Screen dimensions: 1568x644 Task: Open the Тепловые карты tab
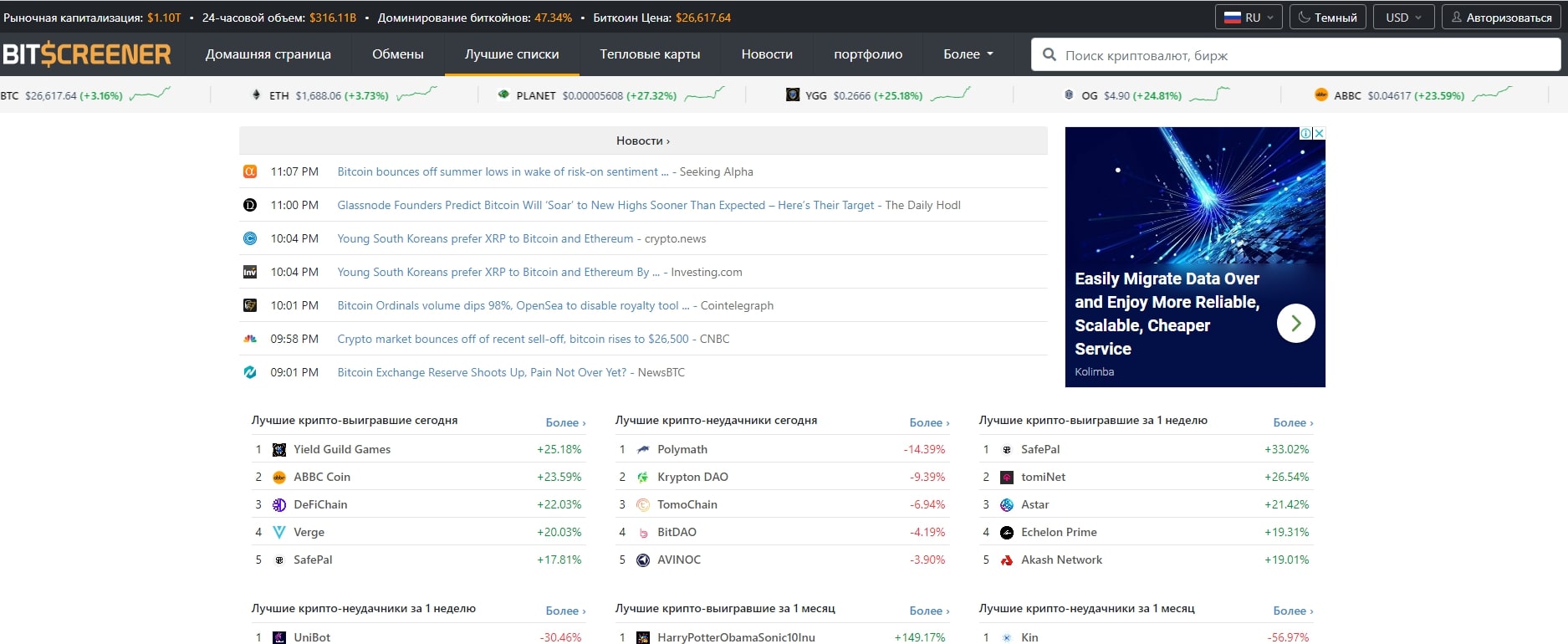point(650,54)
